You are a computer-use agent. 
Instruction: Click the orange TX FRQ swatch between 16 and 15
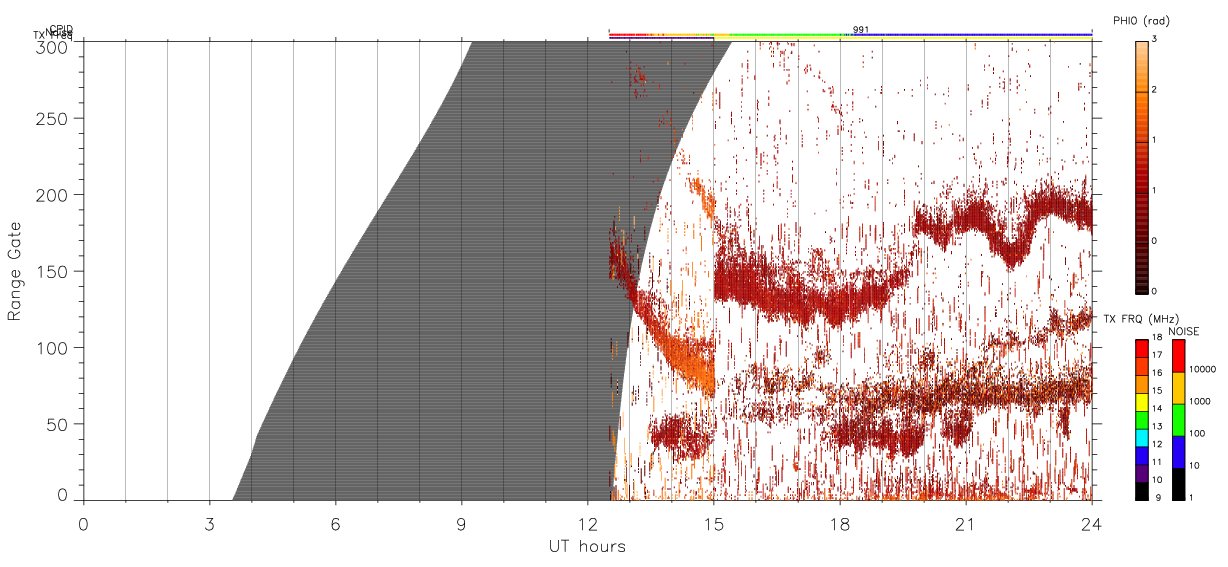tap(1141, 382)
